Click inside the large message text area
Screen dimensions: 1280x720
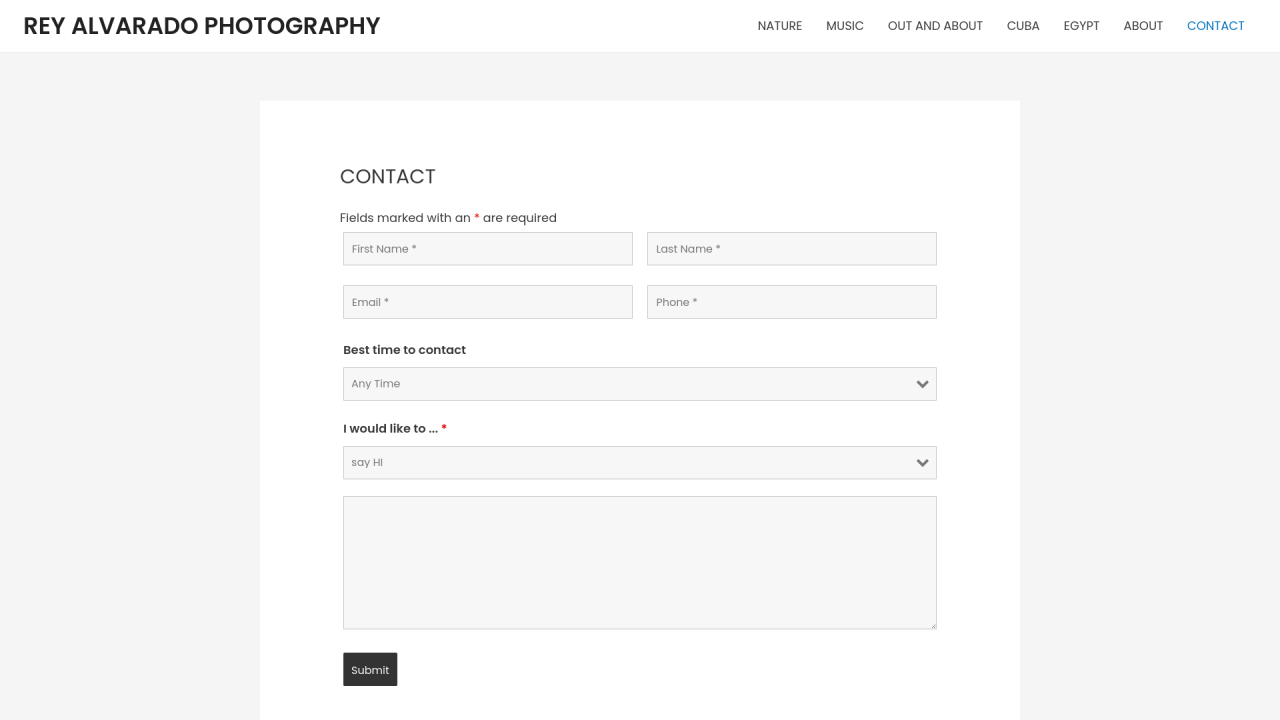(x=640, y=562)
